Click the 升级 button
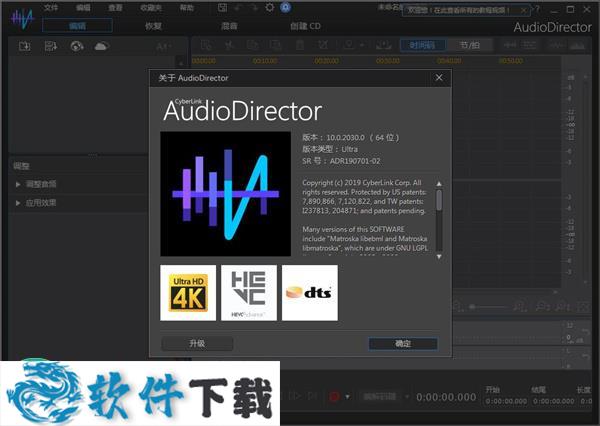Viewport: 600px width, 426px height. click(197, 343)
